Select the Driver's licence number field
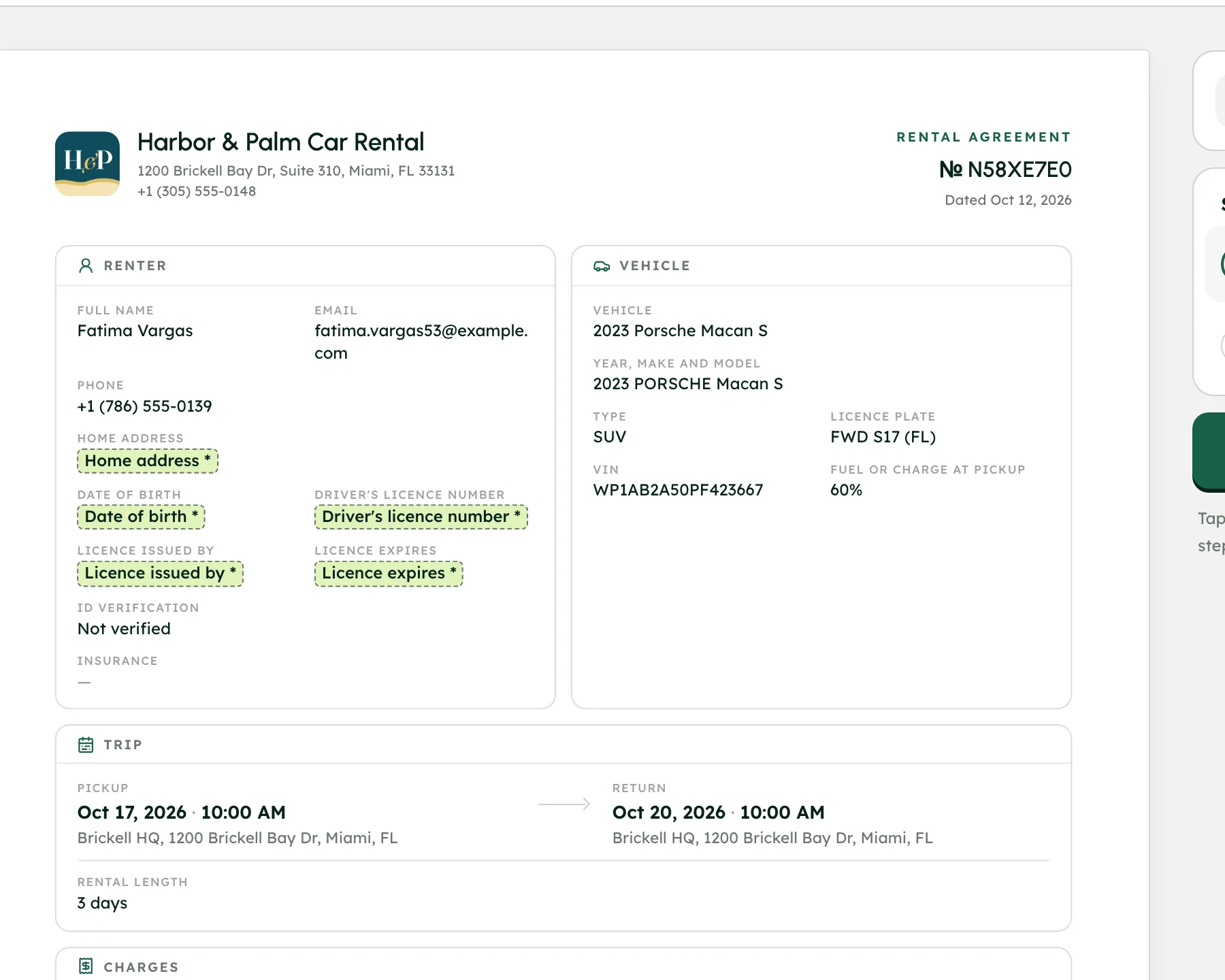1225x980 pixels. 421,517
